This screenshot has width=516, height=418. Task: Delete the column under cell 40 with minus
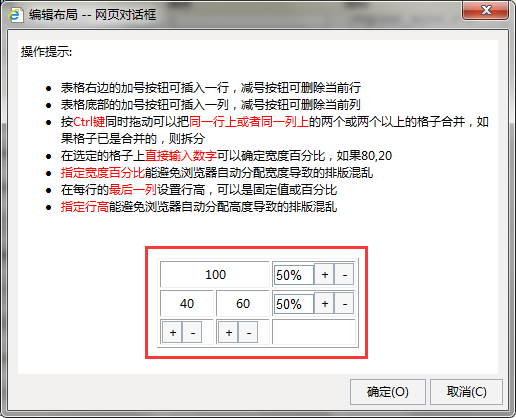[192, 332]
